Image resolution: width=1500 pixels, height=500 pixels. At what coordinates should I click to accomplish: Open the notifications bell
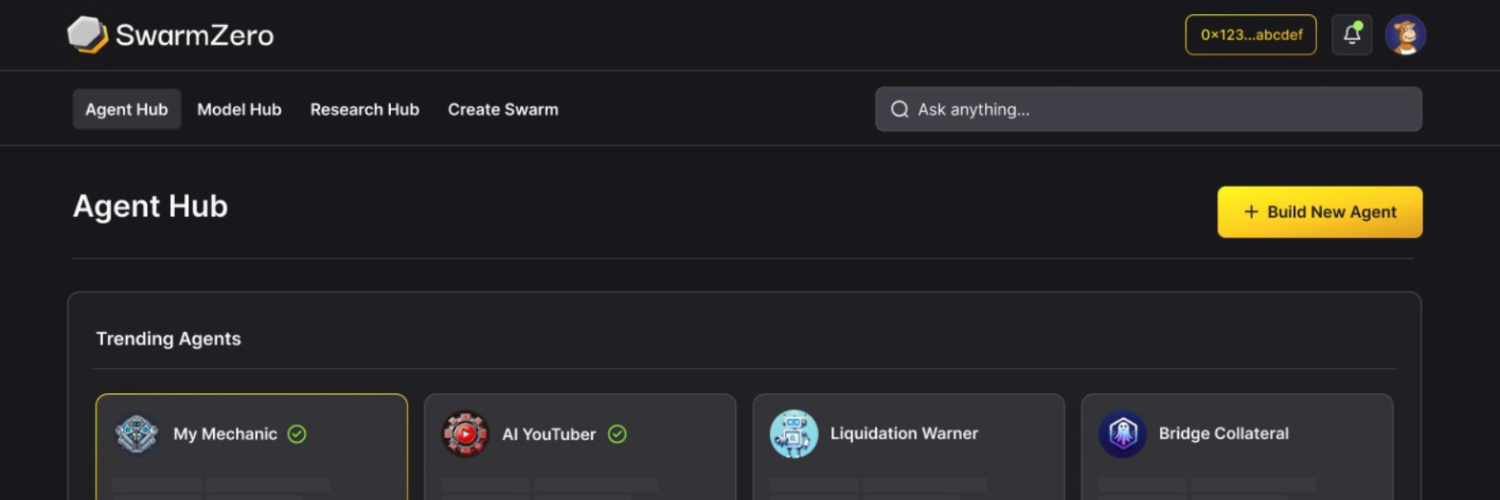point(1352,35)
